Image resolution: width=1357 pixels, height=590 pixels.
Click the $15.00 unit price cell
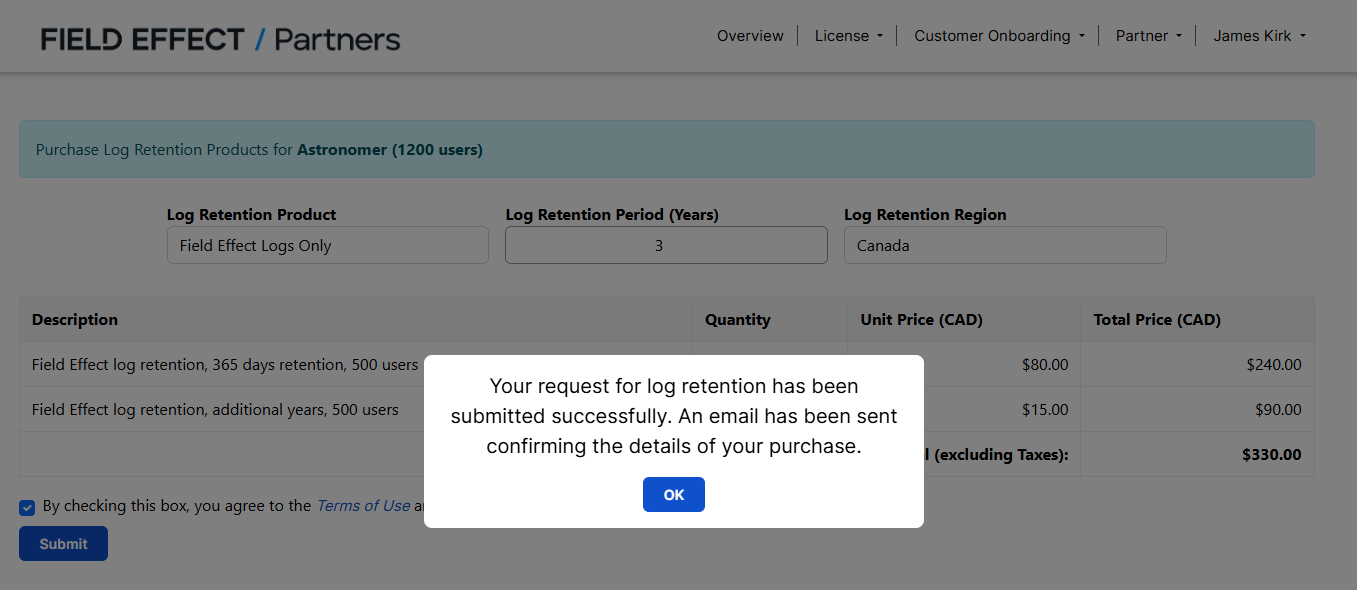(x=964, y=410)
